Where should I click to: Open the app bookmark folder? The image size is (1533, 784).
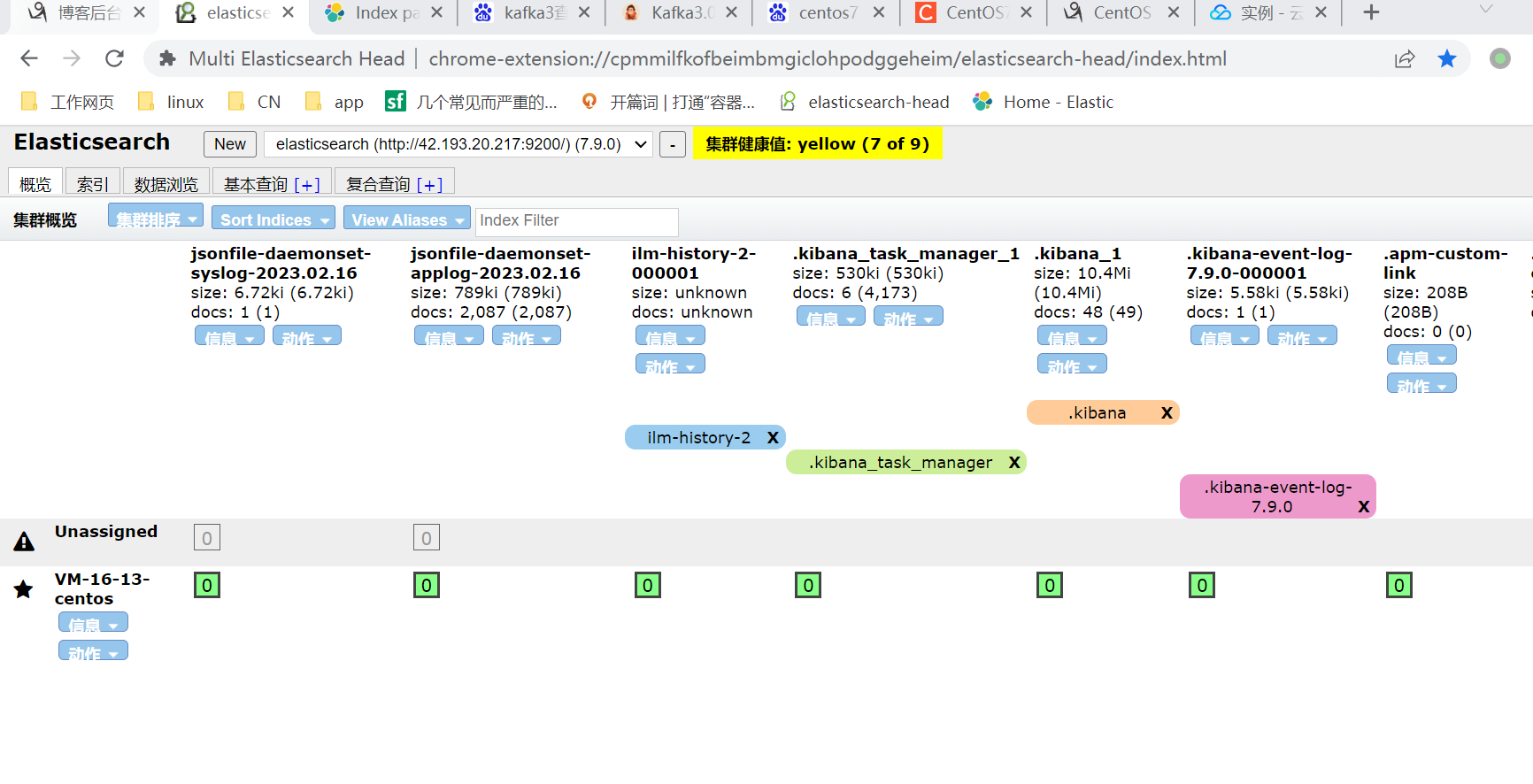pyautogui.click(x=334, y=102)
